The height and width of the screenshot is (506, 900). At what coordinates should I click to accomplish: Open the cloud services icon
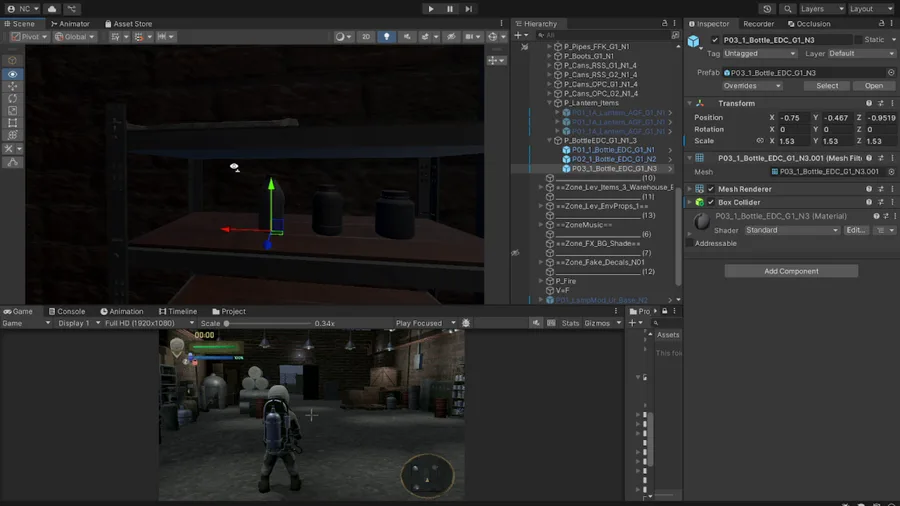coord(52,9)
